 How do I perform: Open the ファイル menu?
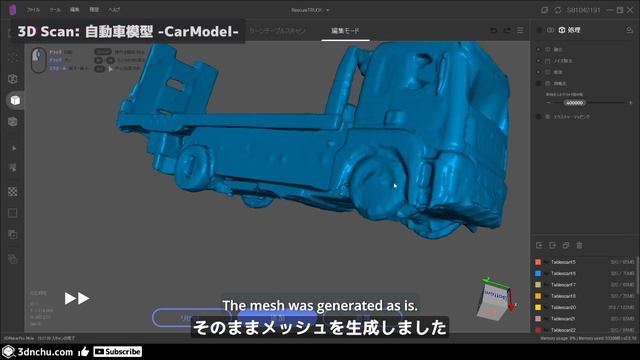coord(33,10)
